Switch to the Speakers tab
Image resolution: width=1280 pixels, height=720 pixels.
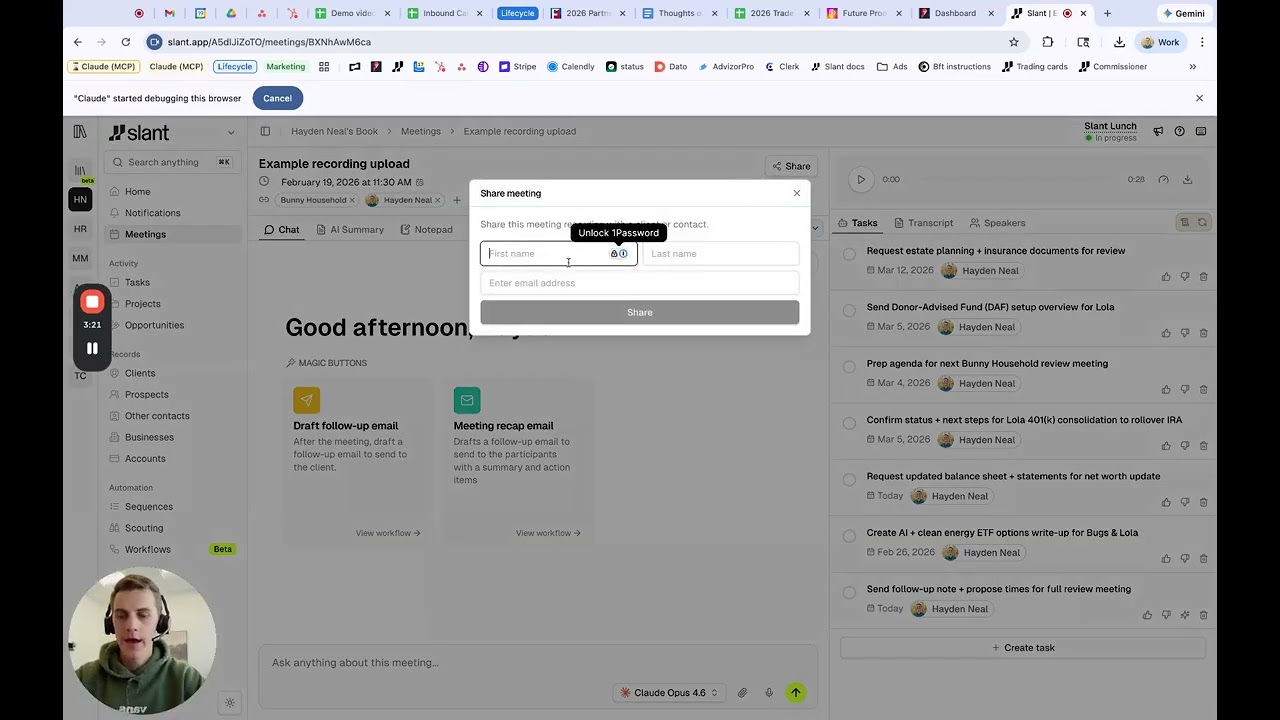[997, 223]
